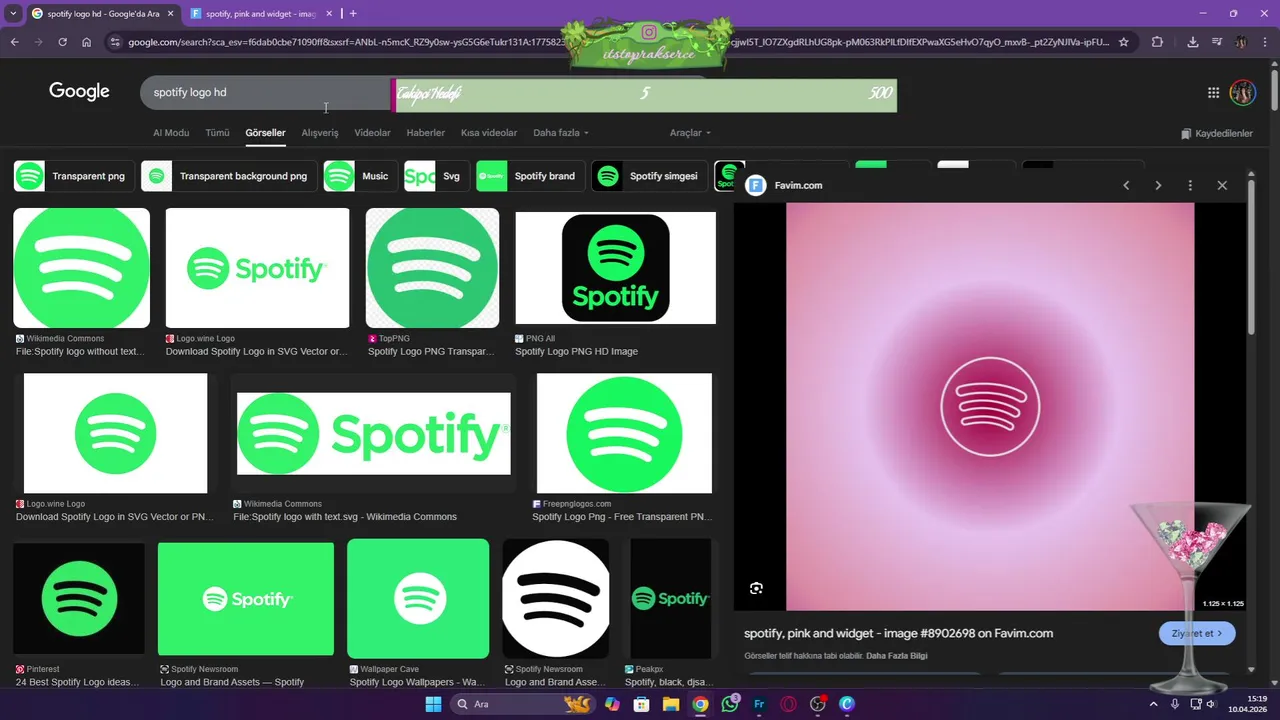Open OBS Studio from the taskbar
The height and width of the screenshot is (720, 1280).
click(x=818, y=704)
